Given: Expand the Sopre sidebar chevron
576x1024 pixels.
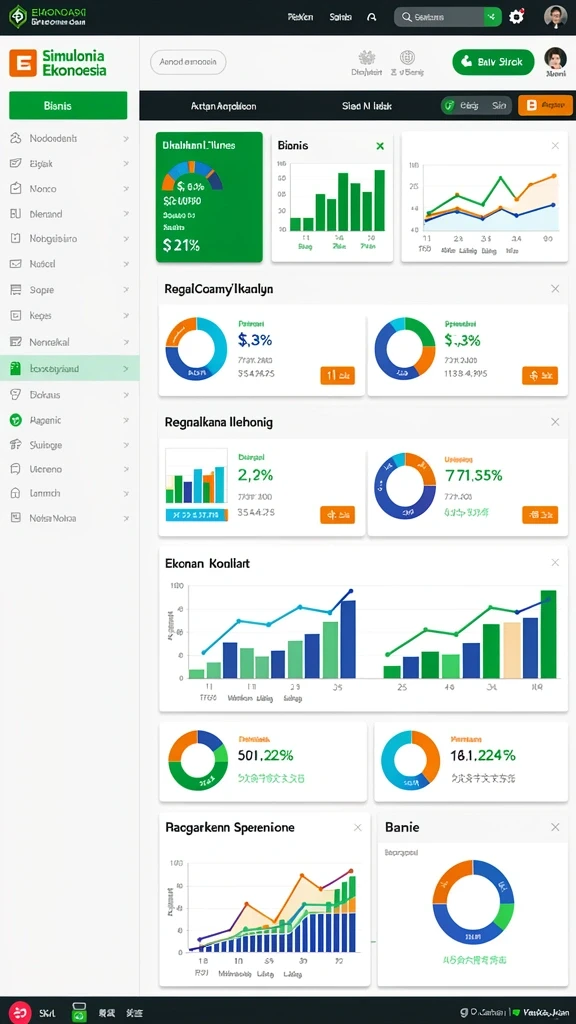Looking at the screenshot, I should coord(125,289).
